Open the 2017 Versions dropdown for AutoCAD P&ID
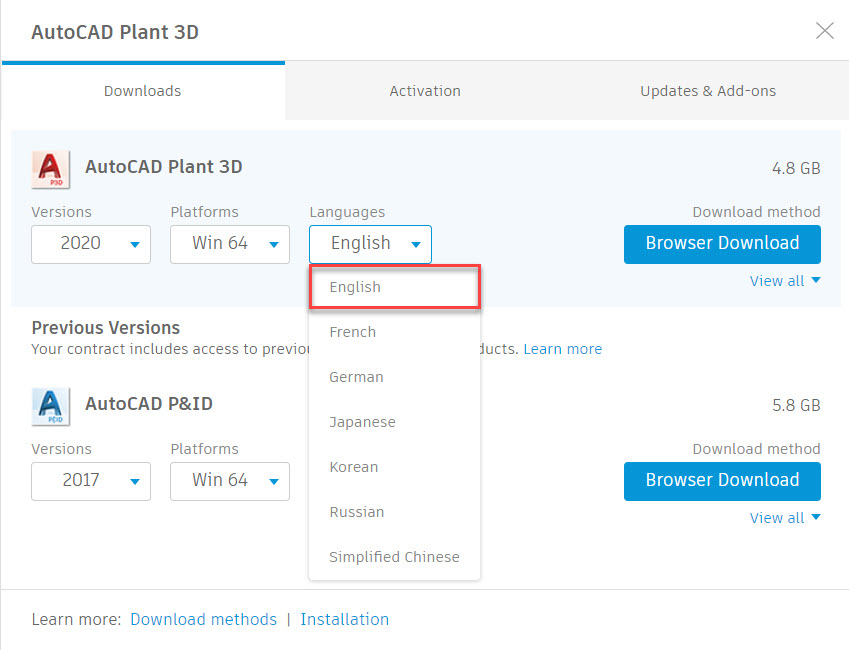 90,481
